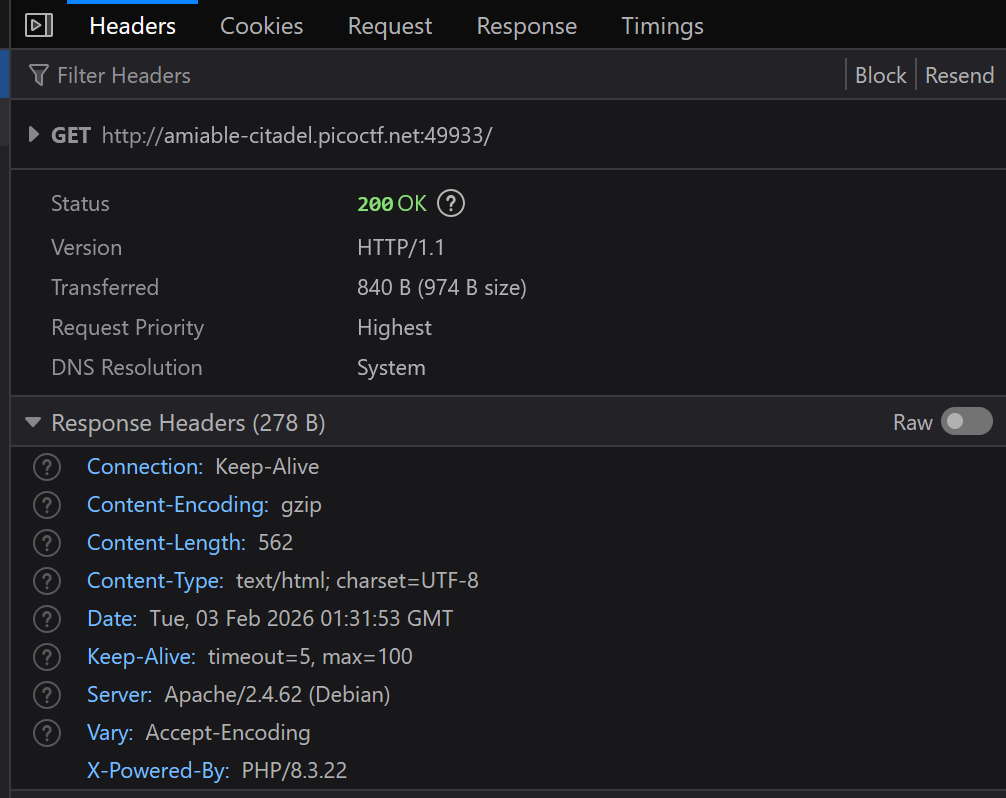Enable the Raw headers toggle

pyautogui.click(x=968, y=422)
